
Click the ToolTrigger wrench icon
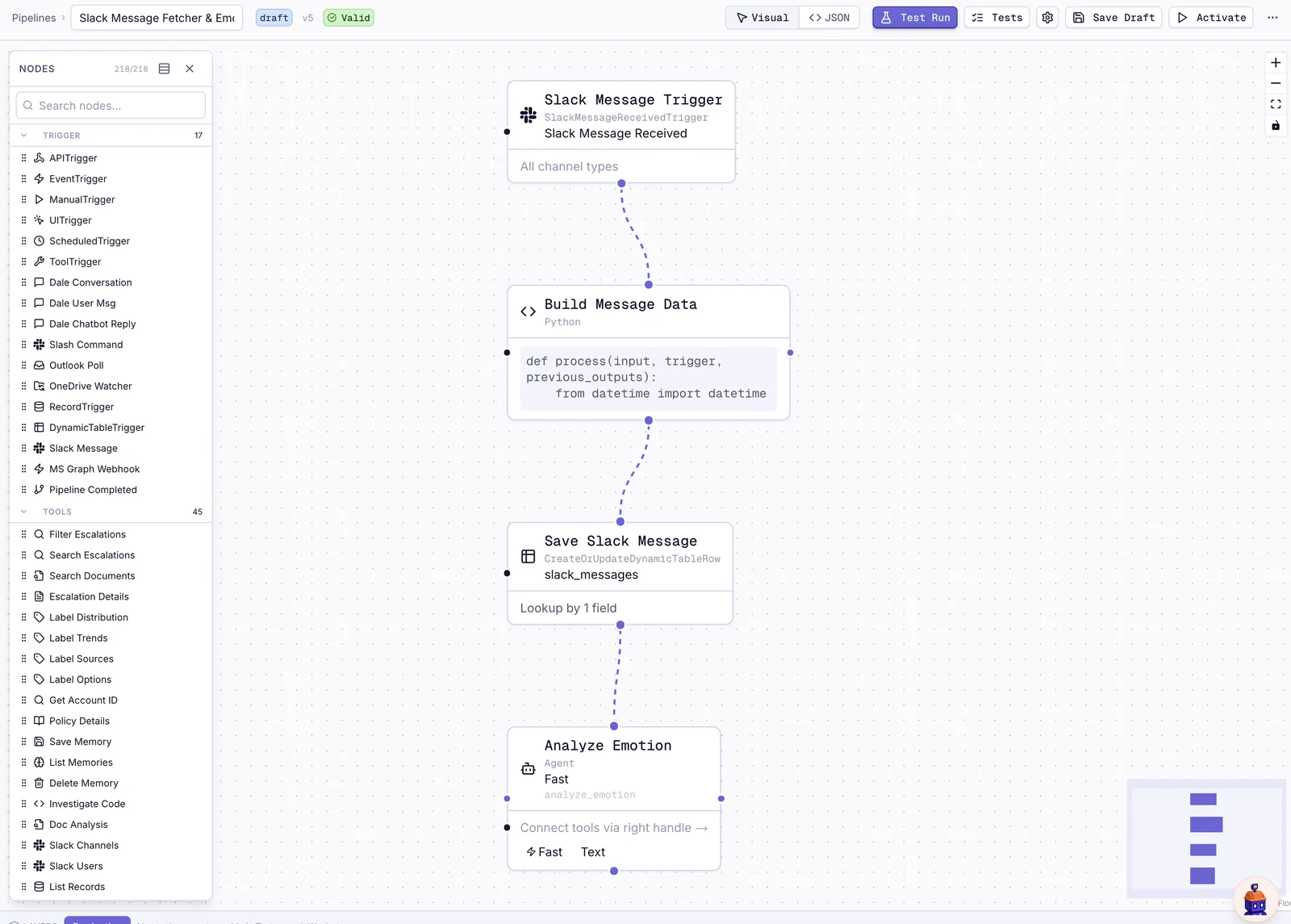click(x=39, y=261)
